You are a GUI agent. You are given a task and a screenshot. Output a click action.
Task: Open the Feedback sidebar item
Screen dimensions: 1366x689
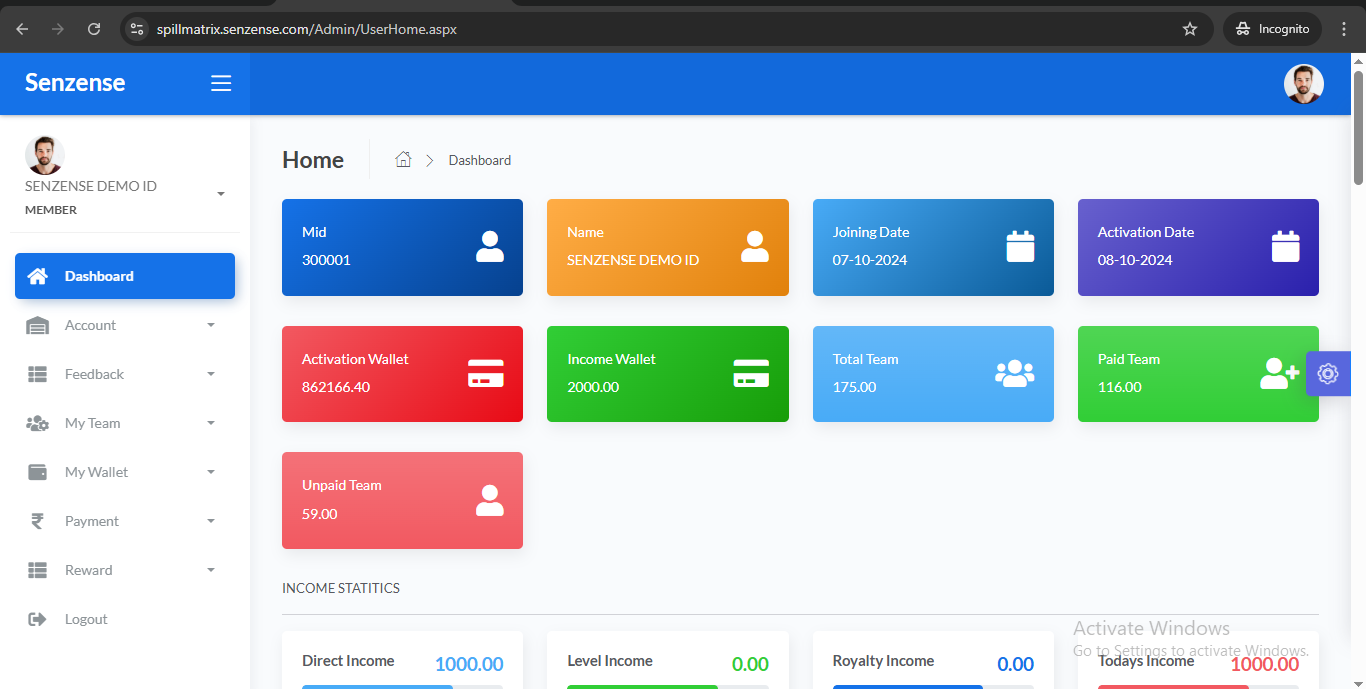(x=125, y=374)
